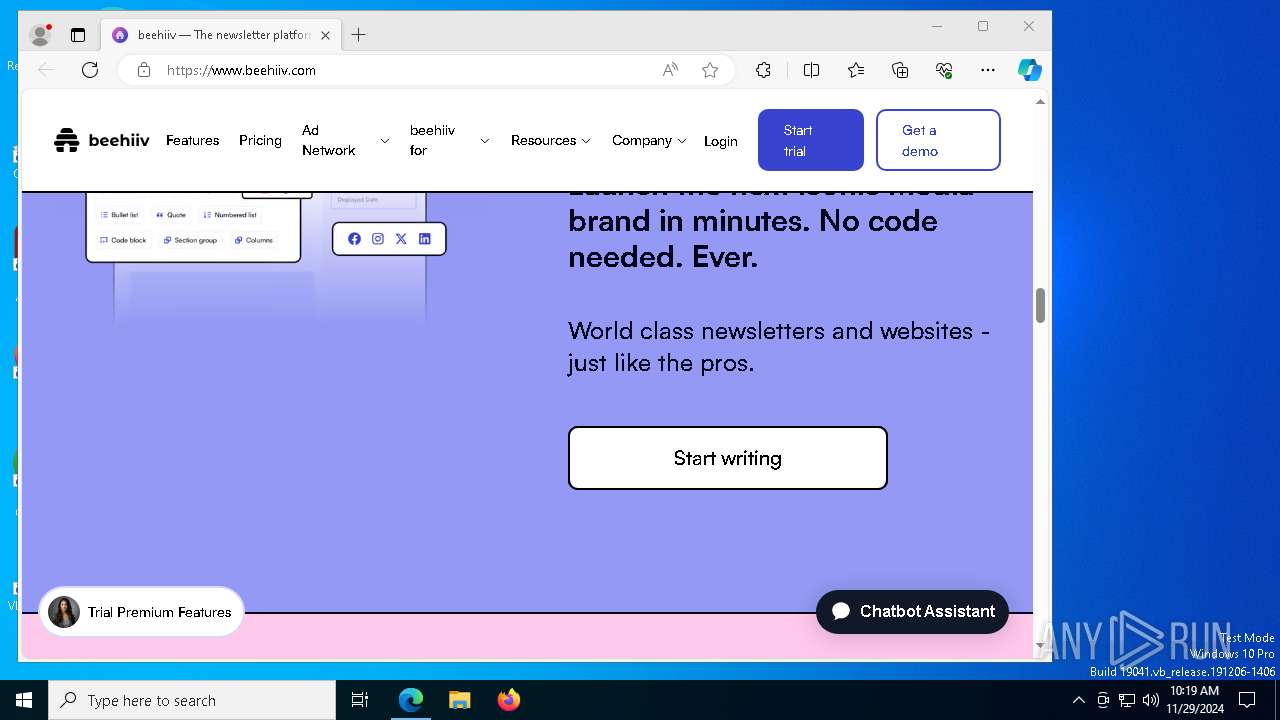Click the Start trial button

pos(811,140)
